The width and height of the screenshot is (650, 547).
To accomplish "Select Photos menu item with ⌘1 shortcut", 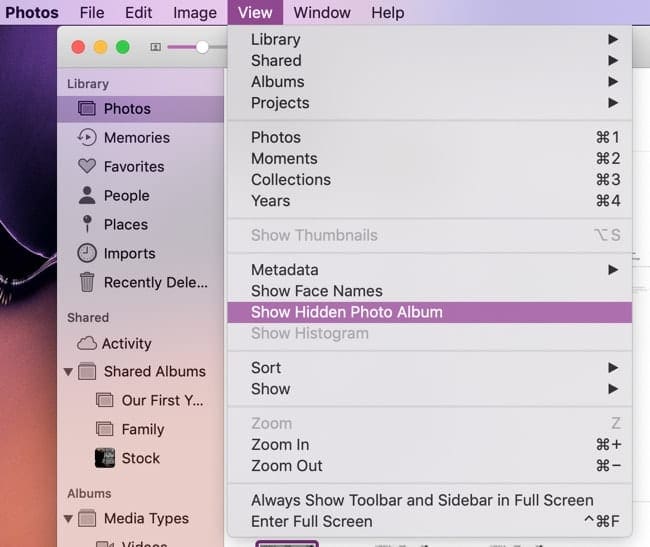I will (429, 137).
